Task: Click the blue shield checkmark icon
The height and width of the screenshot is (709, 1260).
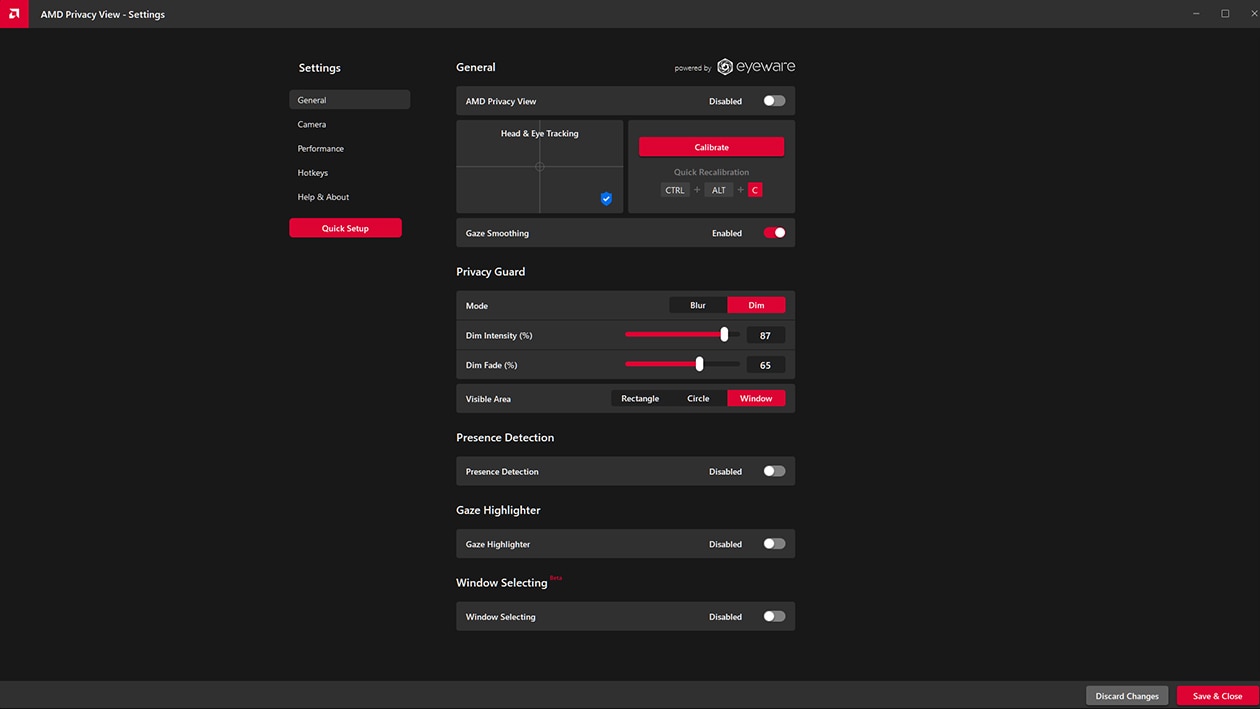Action: tap(606, 199)
